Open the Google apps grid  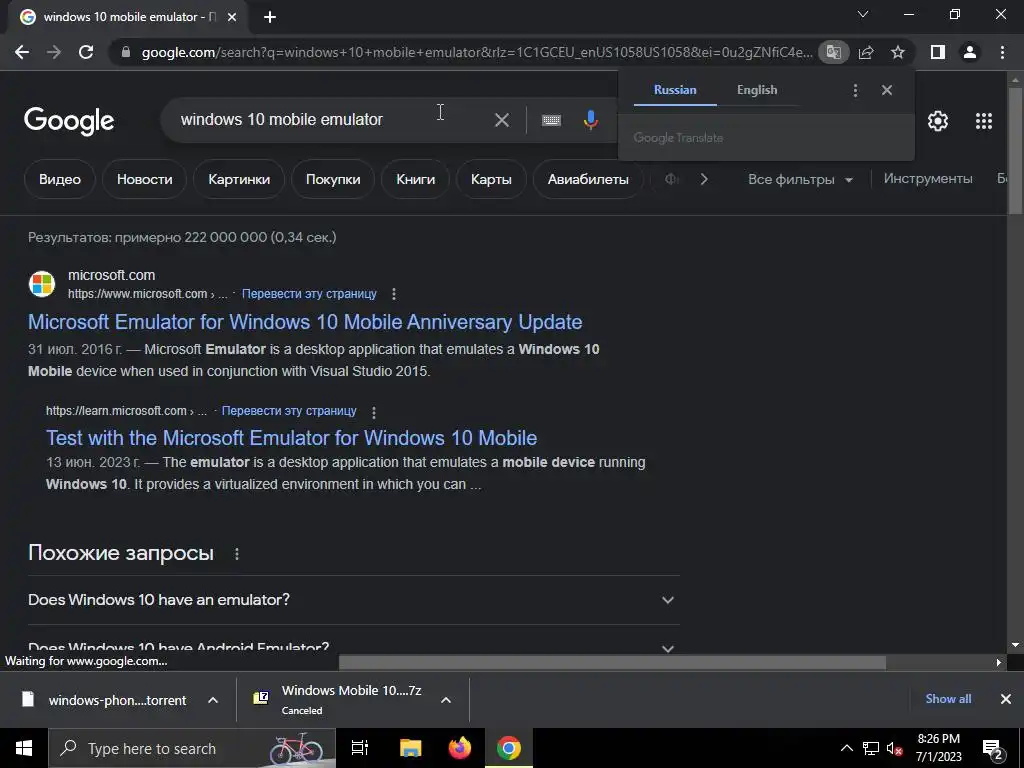[x=984, y=121]
